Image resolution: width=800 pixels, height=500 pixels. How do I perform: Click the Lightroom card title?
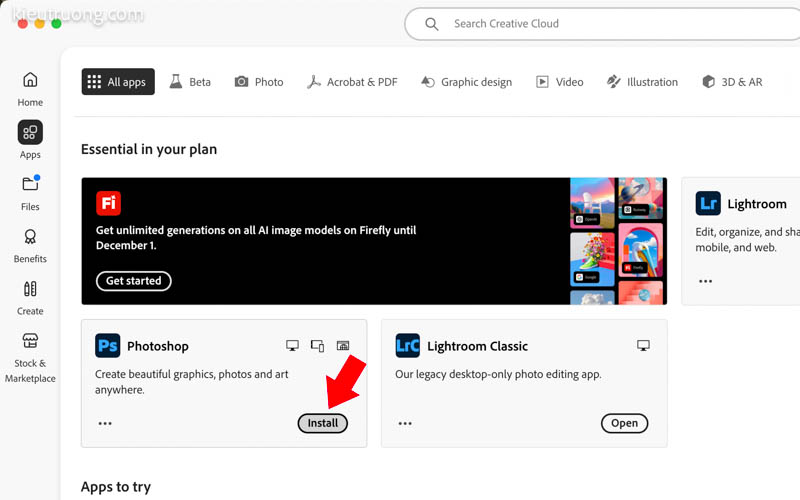(757, 204)
